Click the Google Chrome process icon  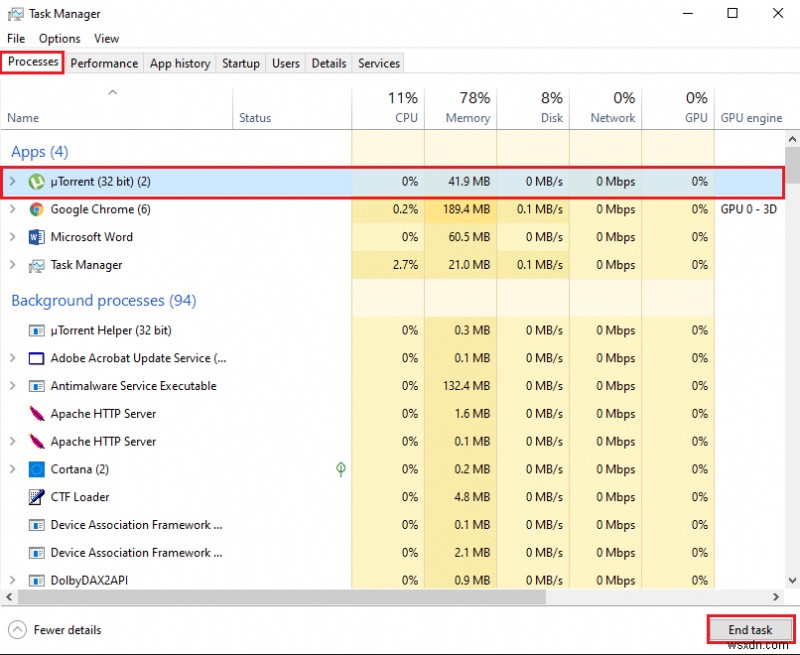pos(36,210)
